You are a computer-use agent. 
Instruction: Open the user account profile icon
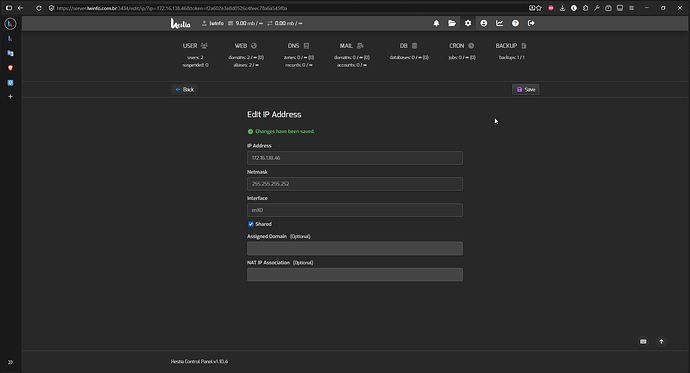point(484,23)
